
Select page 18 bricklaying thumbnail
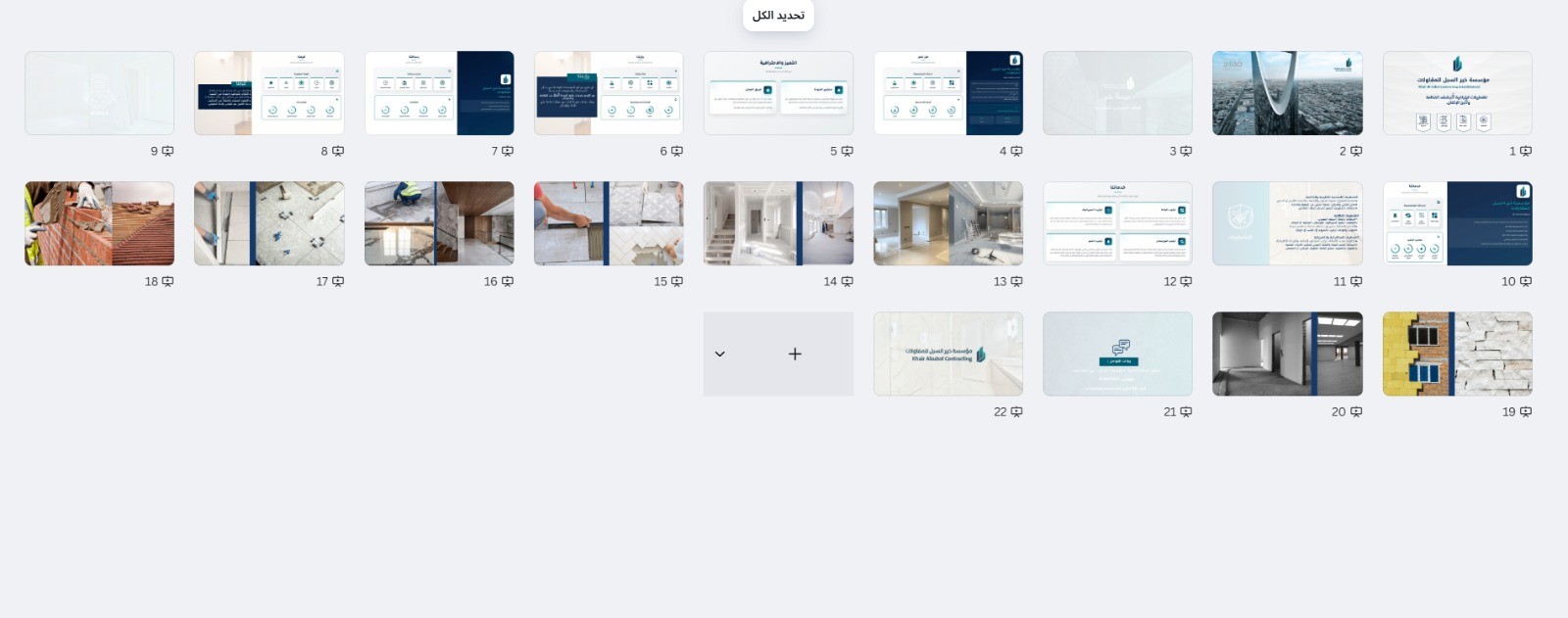tap(99, 223)
